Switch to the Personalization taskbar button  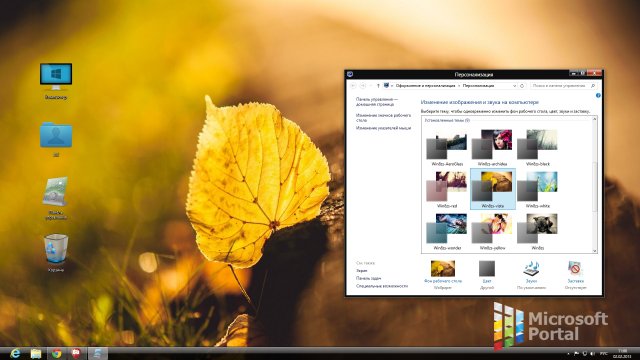coord(98,353)
